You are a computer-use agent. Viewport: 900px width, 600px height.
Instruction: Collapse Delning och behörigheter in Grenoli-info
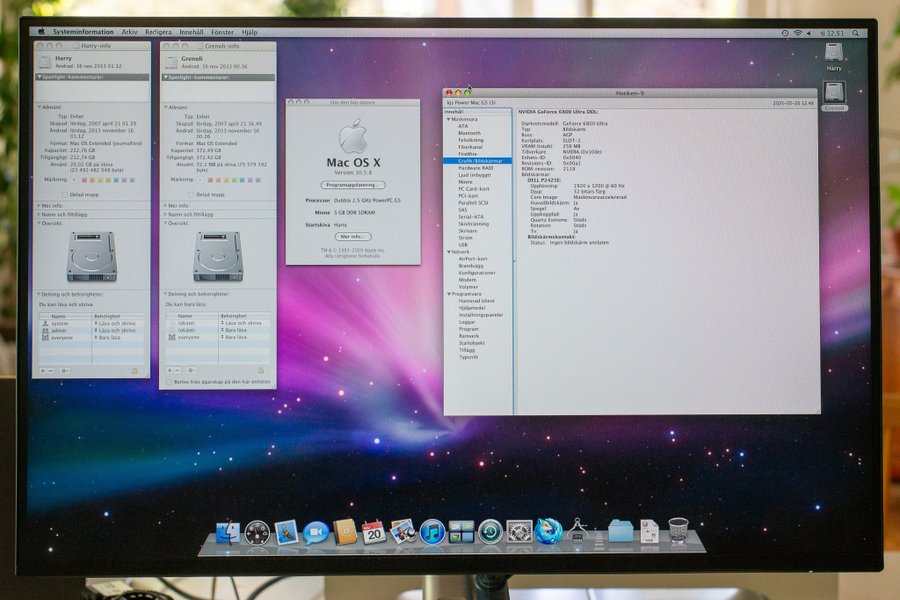165,294
